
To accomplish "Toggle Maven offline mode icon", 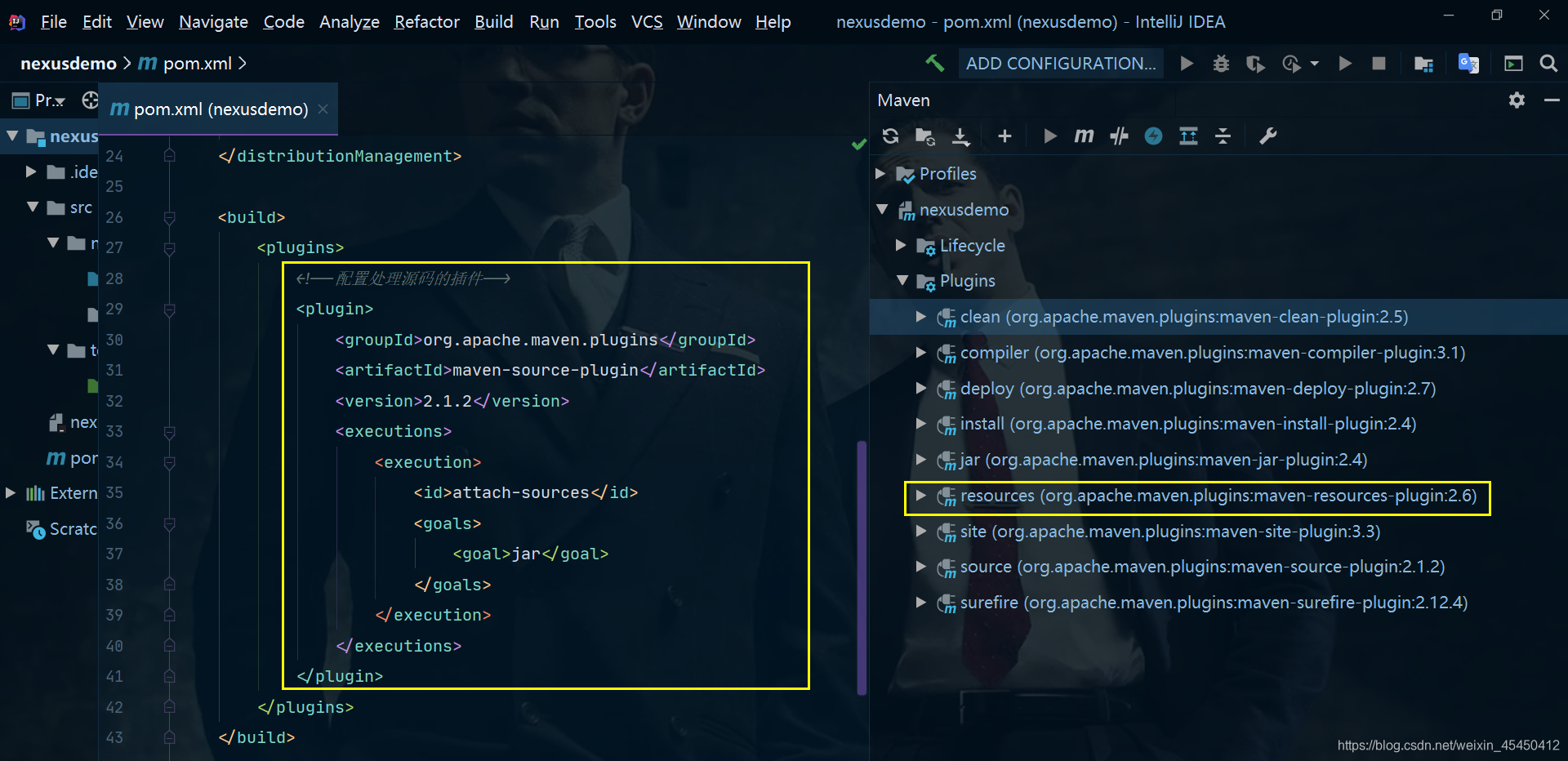I will pyautogui.click(x=1153, y=136).
